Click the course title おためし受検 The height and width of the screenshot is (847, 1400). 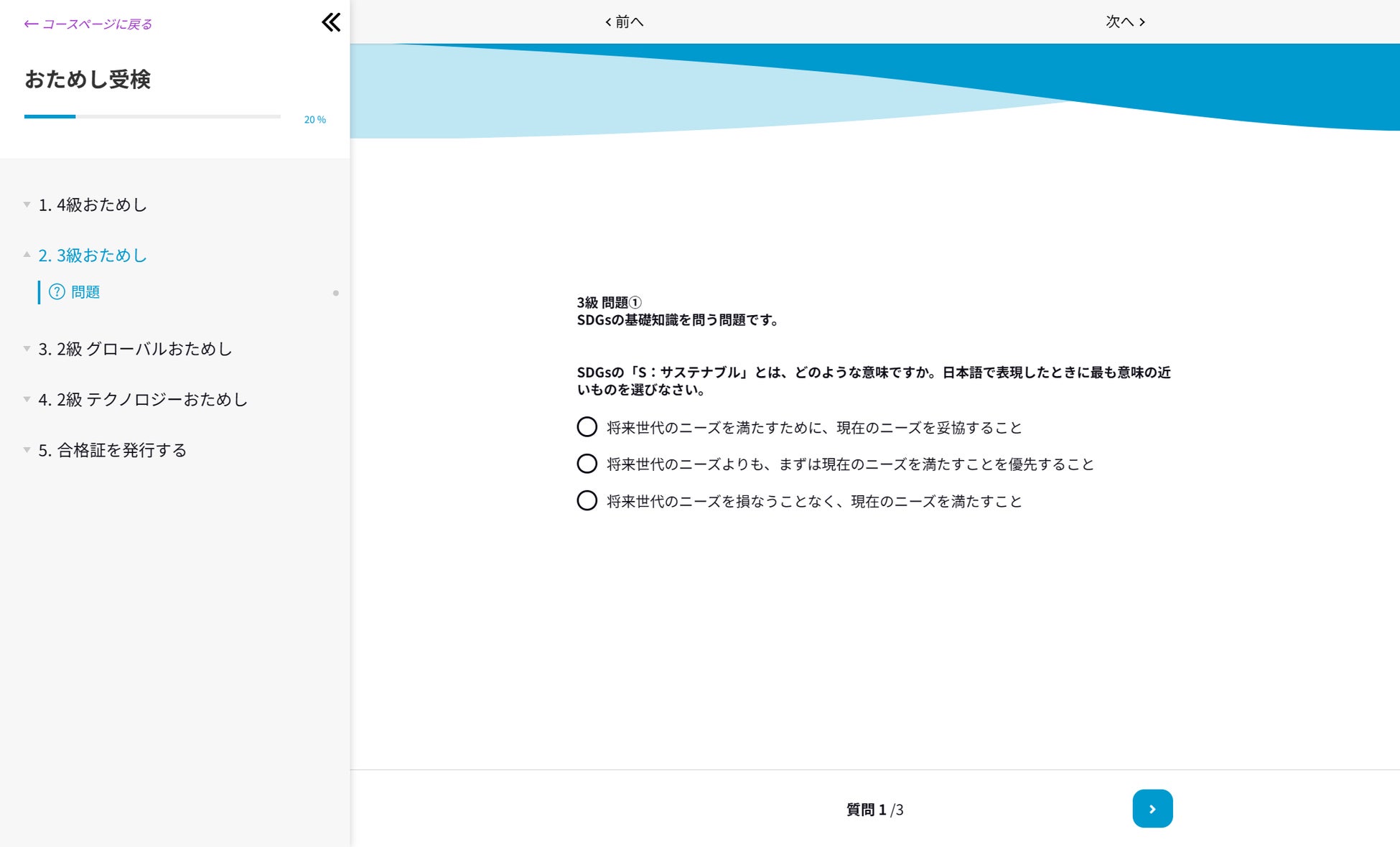88,80
